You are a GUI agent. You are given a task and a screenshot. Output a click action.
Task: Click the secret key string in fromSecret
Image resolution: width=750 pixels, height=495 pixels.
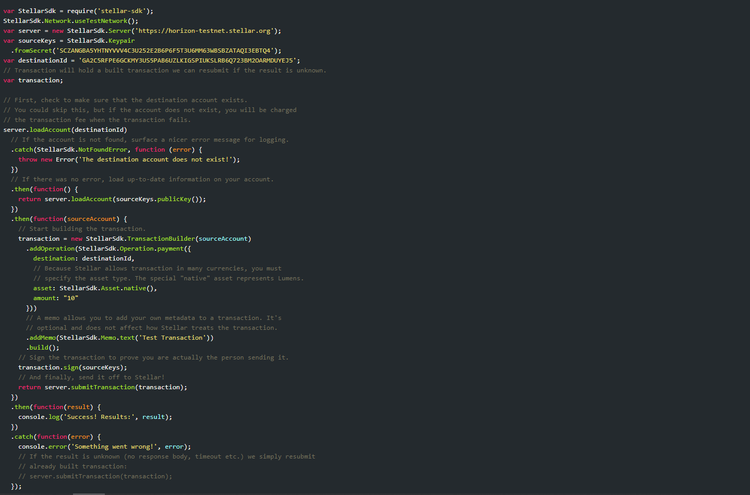pos(168,50)
